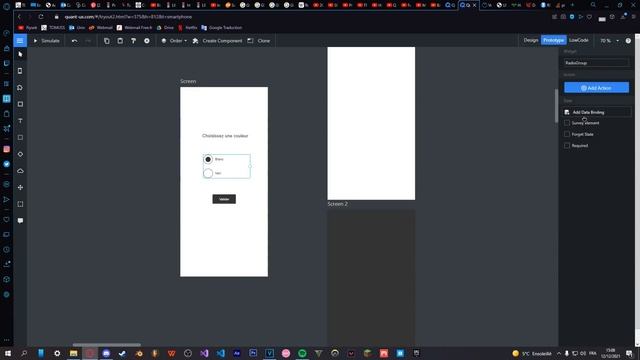Image resolution: width=640 pixels, height=360 pixels.
Task: Enable the Survey element checkbox
Action: [x=567, y=123]
